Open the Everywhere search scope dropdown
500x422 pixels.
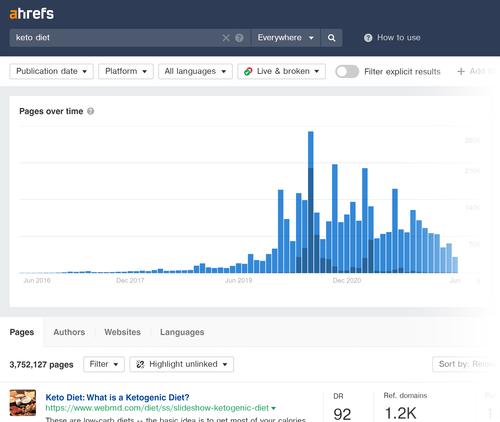click(x=286, y=38)
